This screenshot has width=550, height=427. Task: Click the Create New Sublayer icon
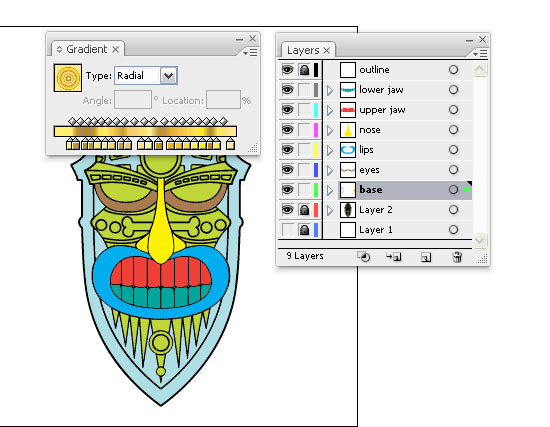click(393, 257)
